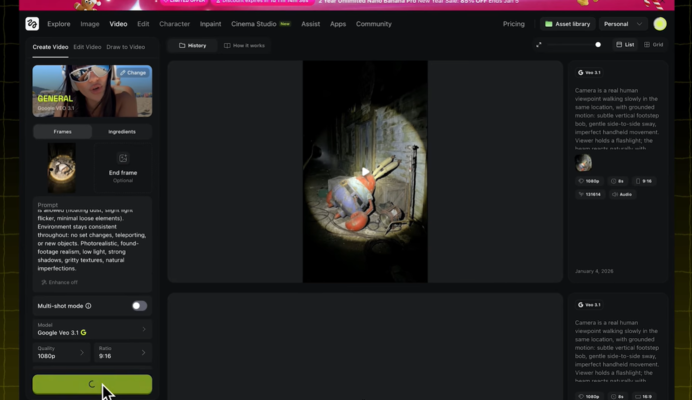The height and width of the screenshot is (400, 692).
Task: Add an optional End frame
Action: [123, 168]
